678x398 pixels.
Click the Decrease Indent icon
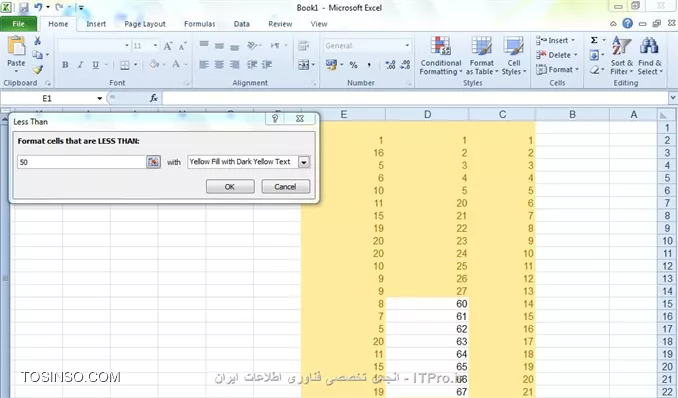(x=252, y=65)
